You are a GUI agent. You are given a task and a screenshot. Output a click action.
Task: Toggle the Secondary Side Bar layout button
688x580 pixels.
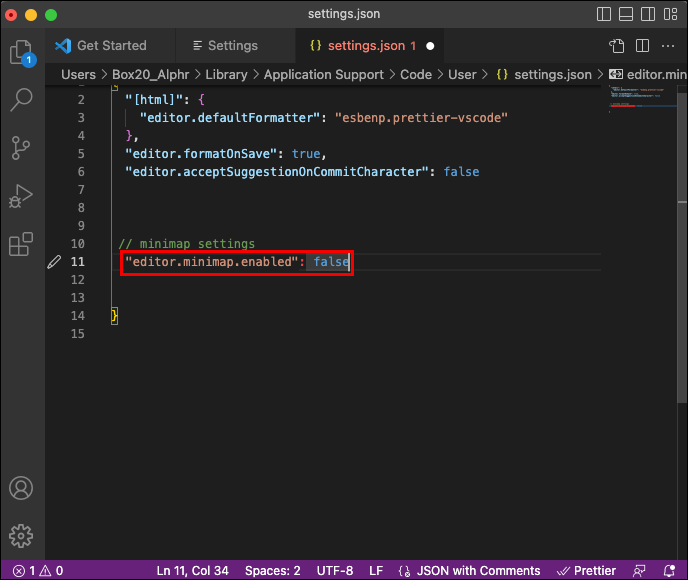point(648,14)
